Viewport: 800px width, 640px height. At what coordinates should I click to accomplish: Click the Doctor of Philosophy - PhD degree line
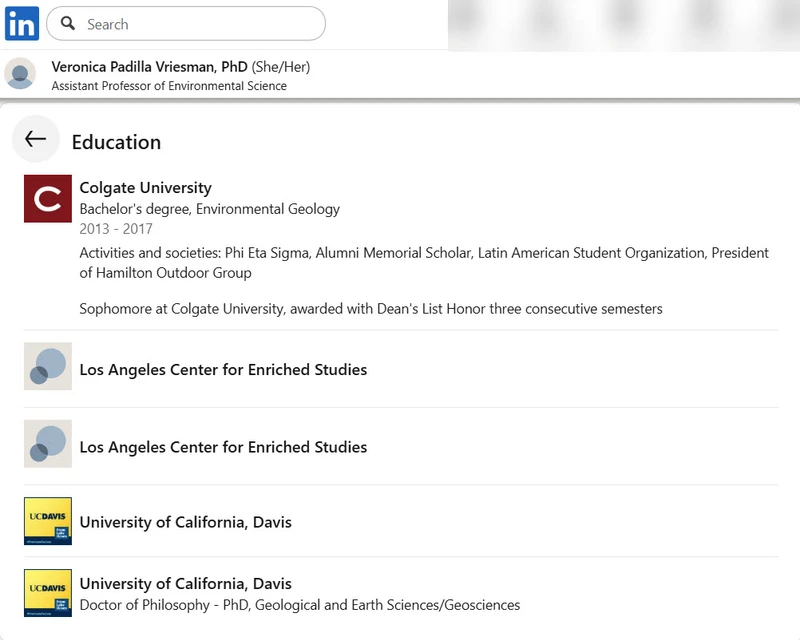coord(300,605)
